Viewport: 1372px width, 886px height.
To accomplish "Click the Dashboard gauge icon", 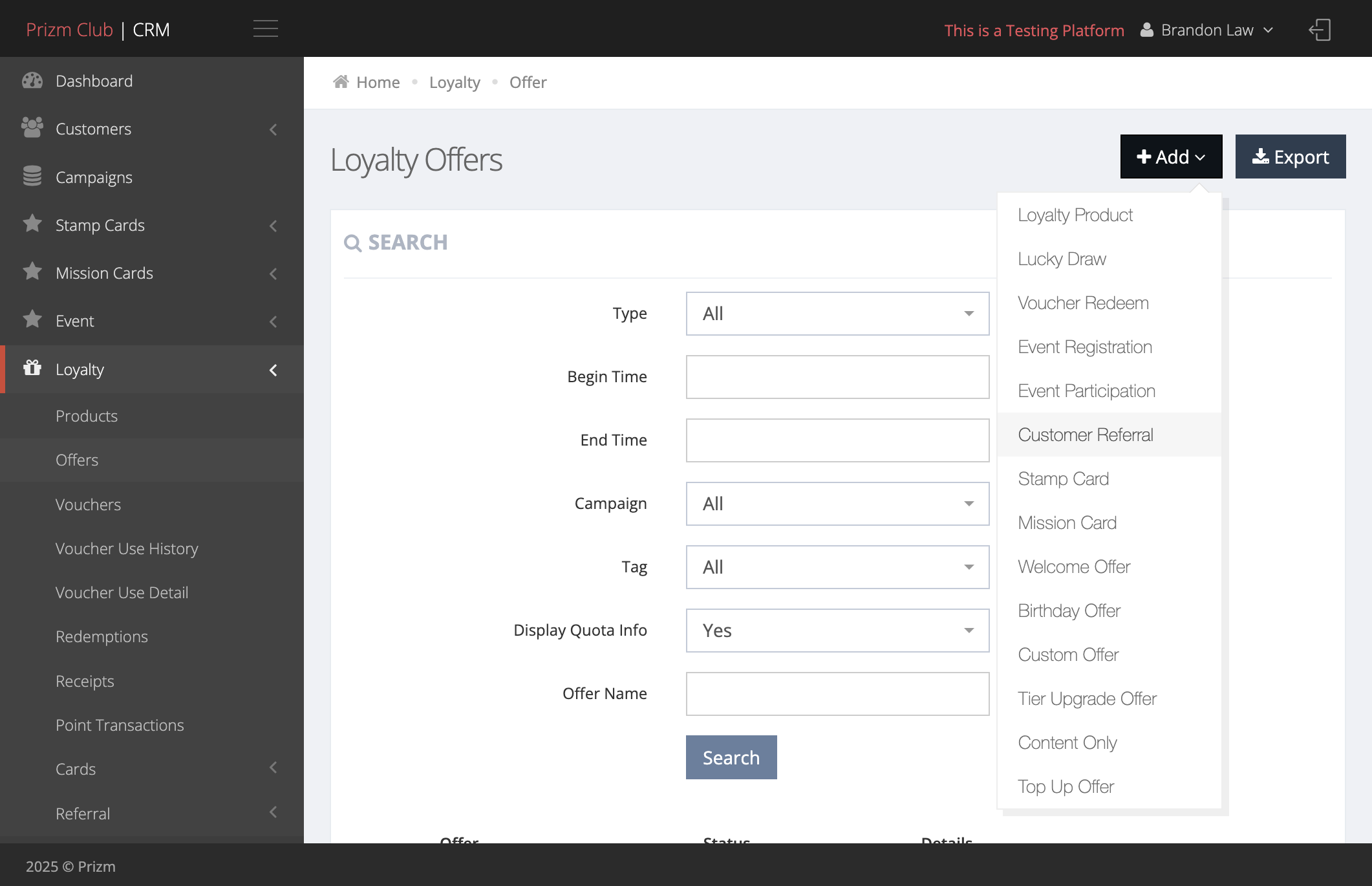I will (x=32, y=81).
